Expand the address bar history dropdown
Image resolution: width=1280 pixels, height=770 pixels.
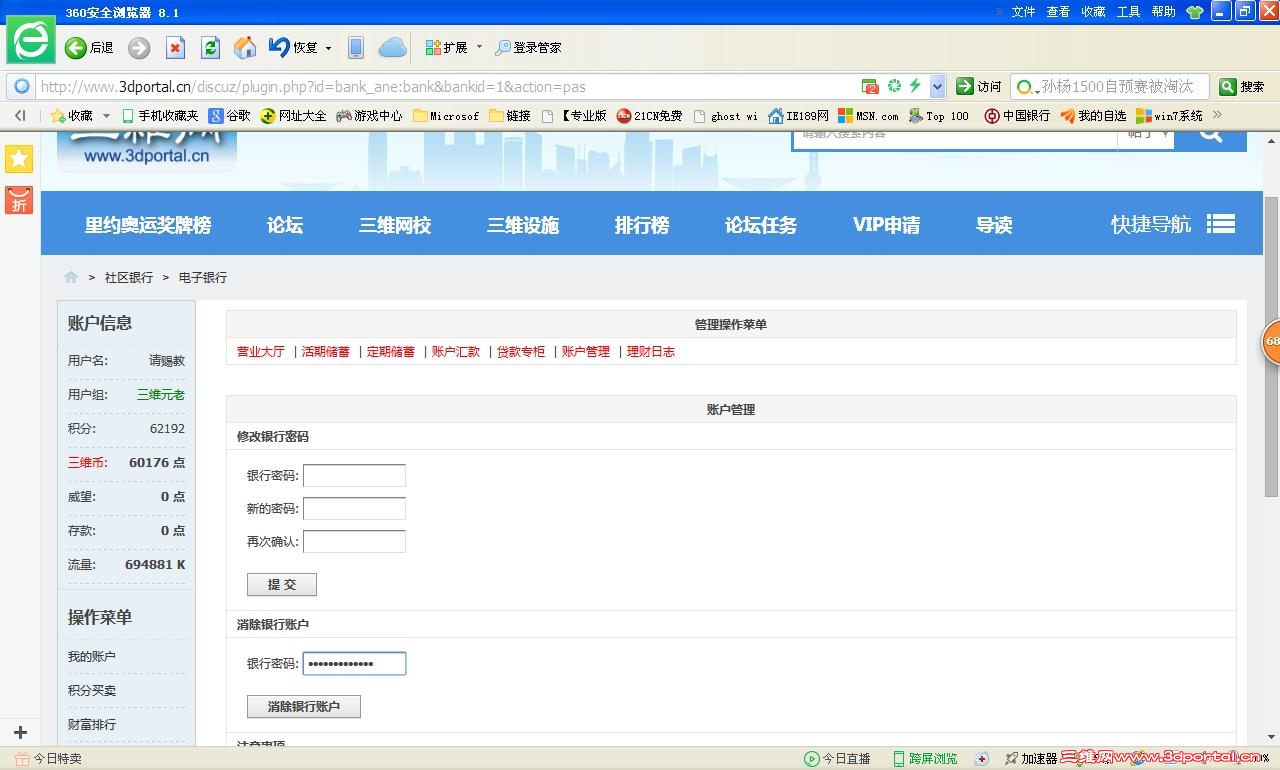point(937,87)
